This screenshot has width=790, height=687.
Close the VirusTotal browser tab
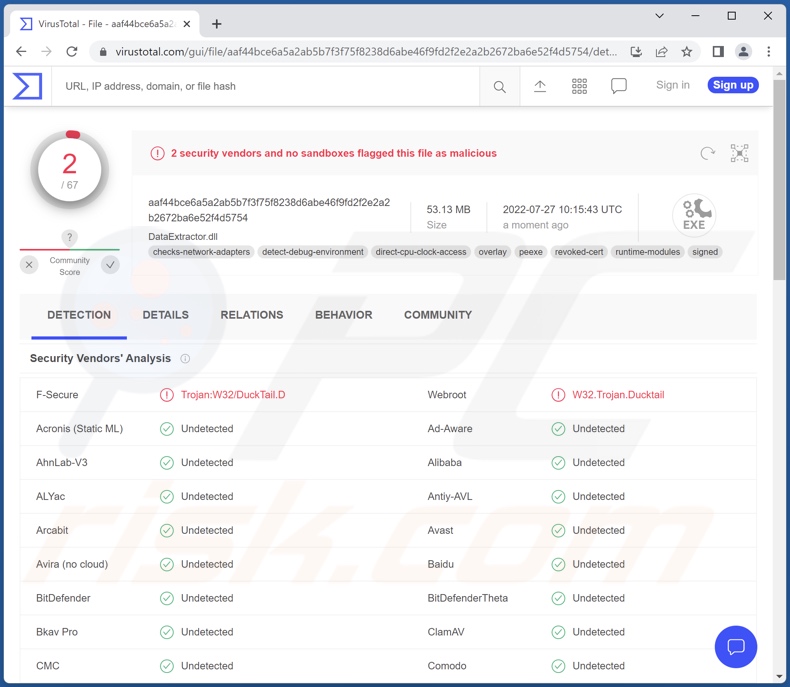[187, 24]
